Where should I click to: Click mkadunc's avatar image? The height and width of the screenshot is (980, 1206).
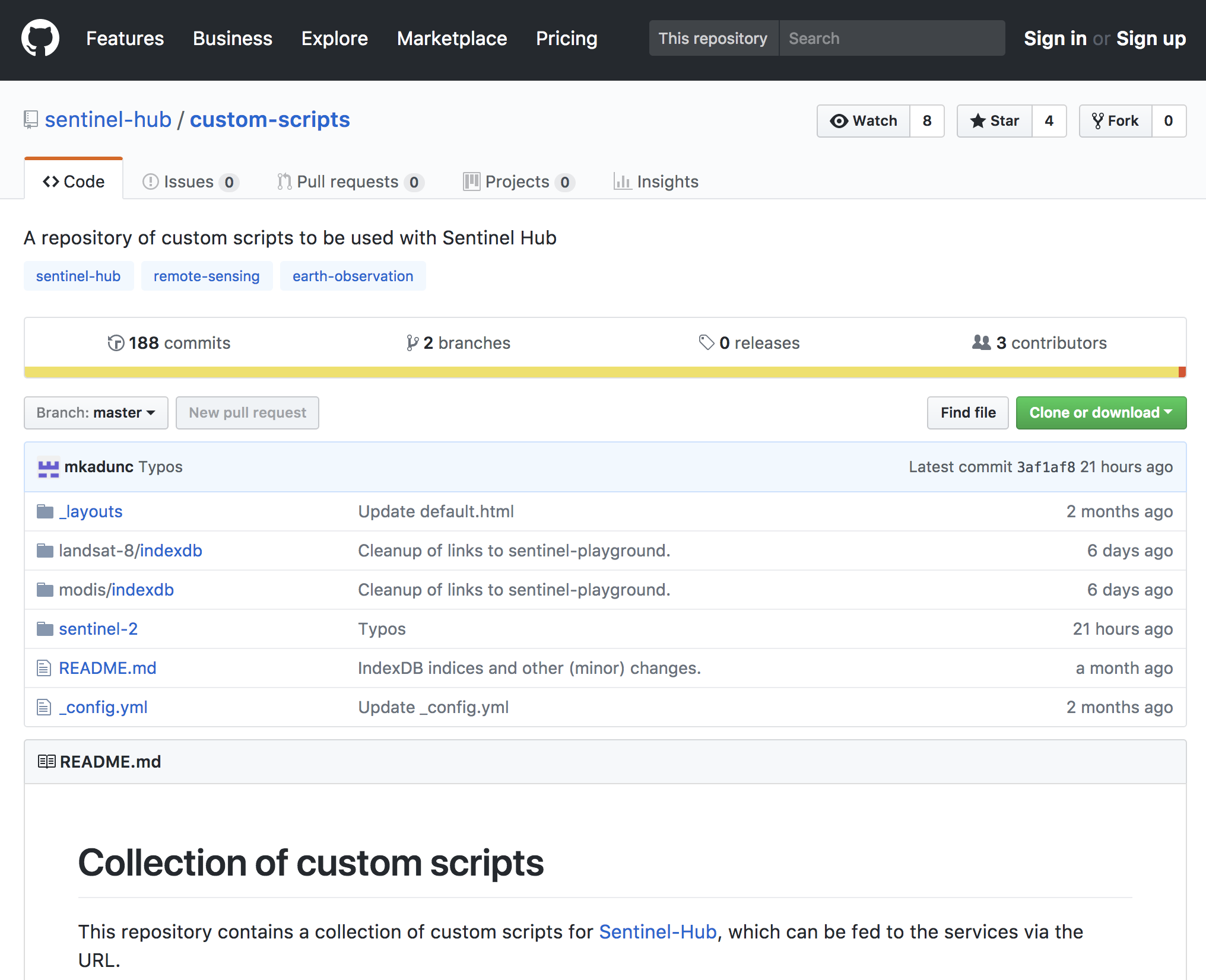click(49, 467)
